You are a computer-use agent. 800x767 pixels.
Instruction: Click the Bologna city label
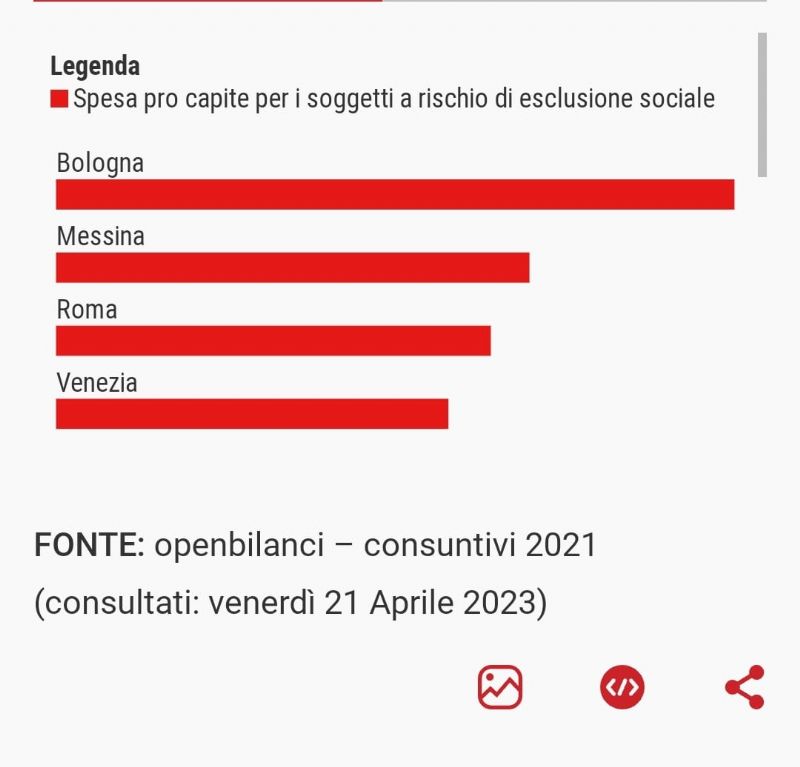(100, 163)
